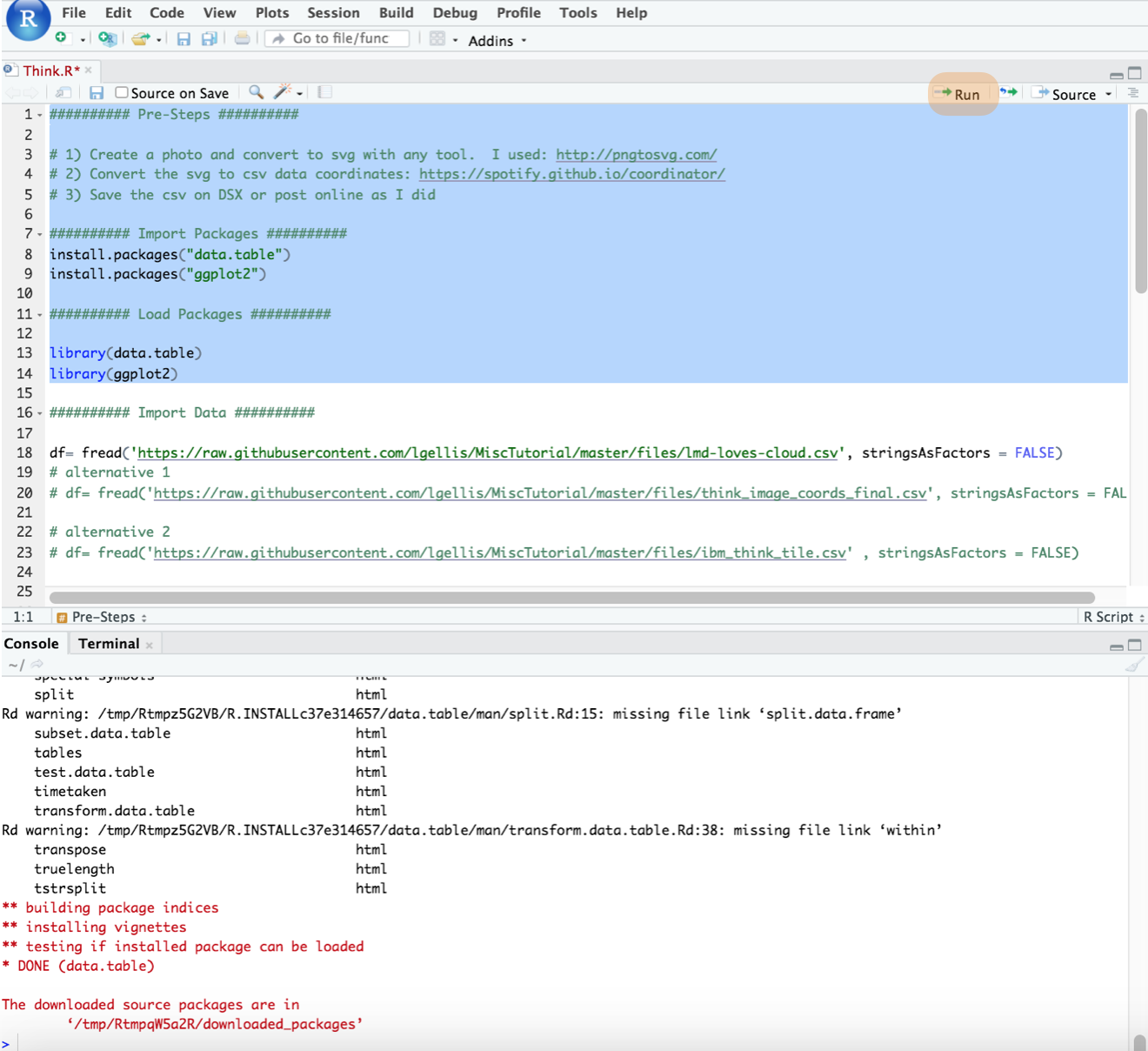The image size is (1148, 1051).
Task: Minimize the console pane
Action: coord(1117,646)
